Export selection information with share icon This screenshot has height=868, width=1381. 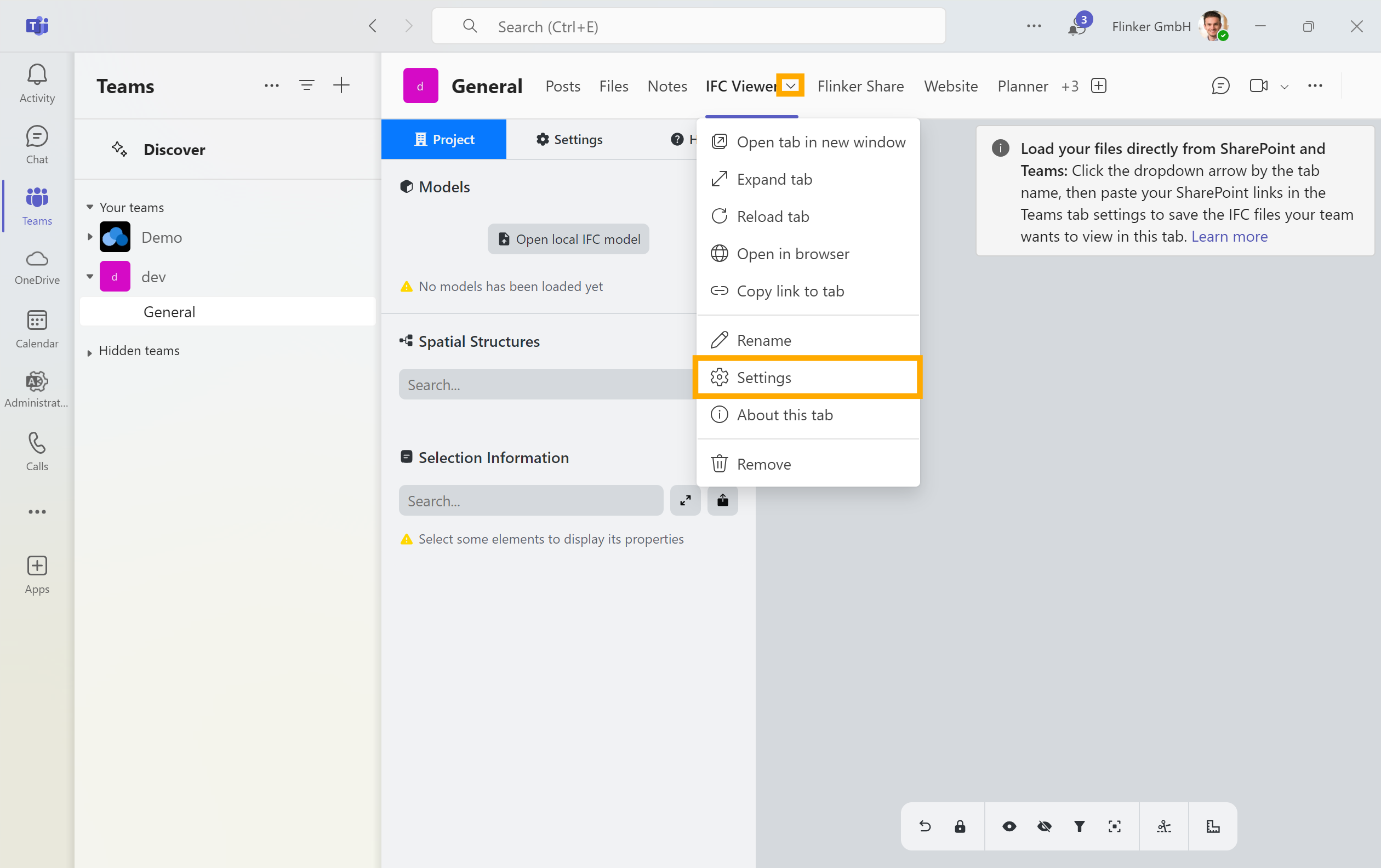click(723, 500)
